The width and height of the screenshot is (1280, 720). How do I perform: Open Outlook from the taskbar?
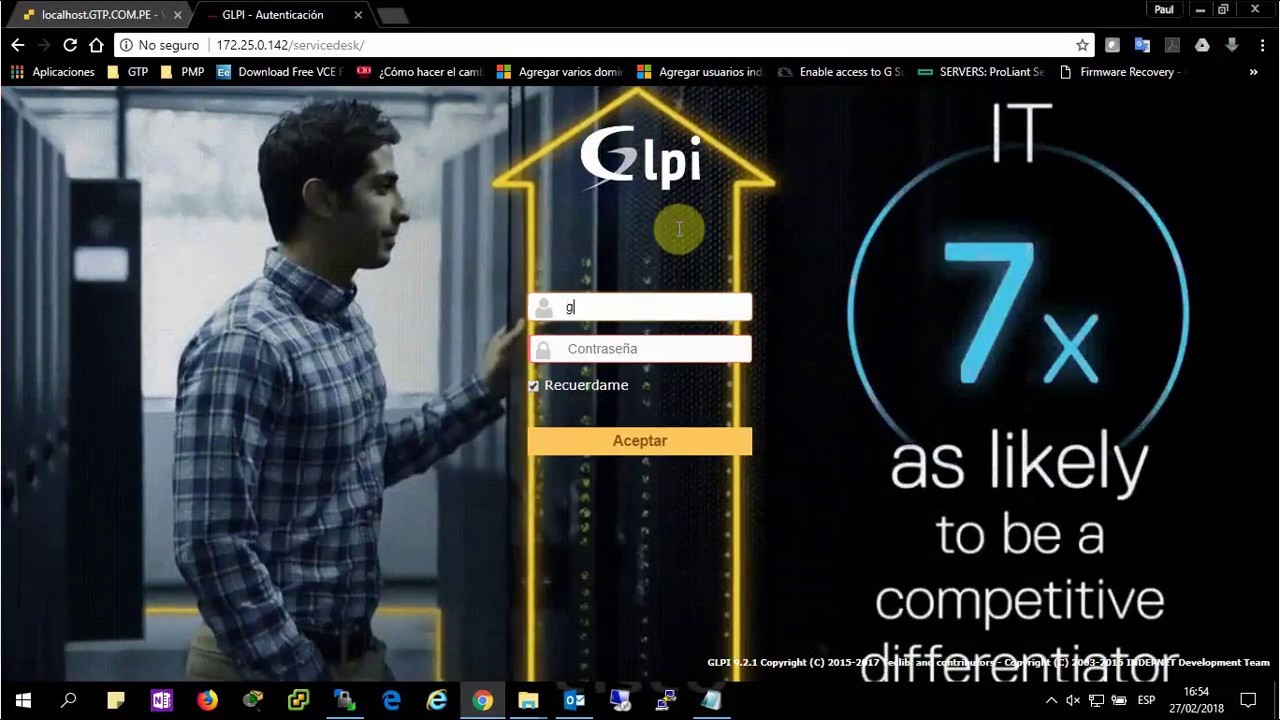click(575, 700)
